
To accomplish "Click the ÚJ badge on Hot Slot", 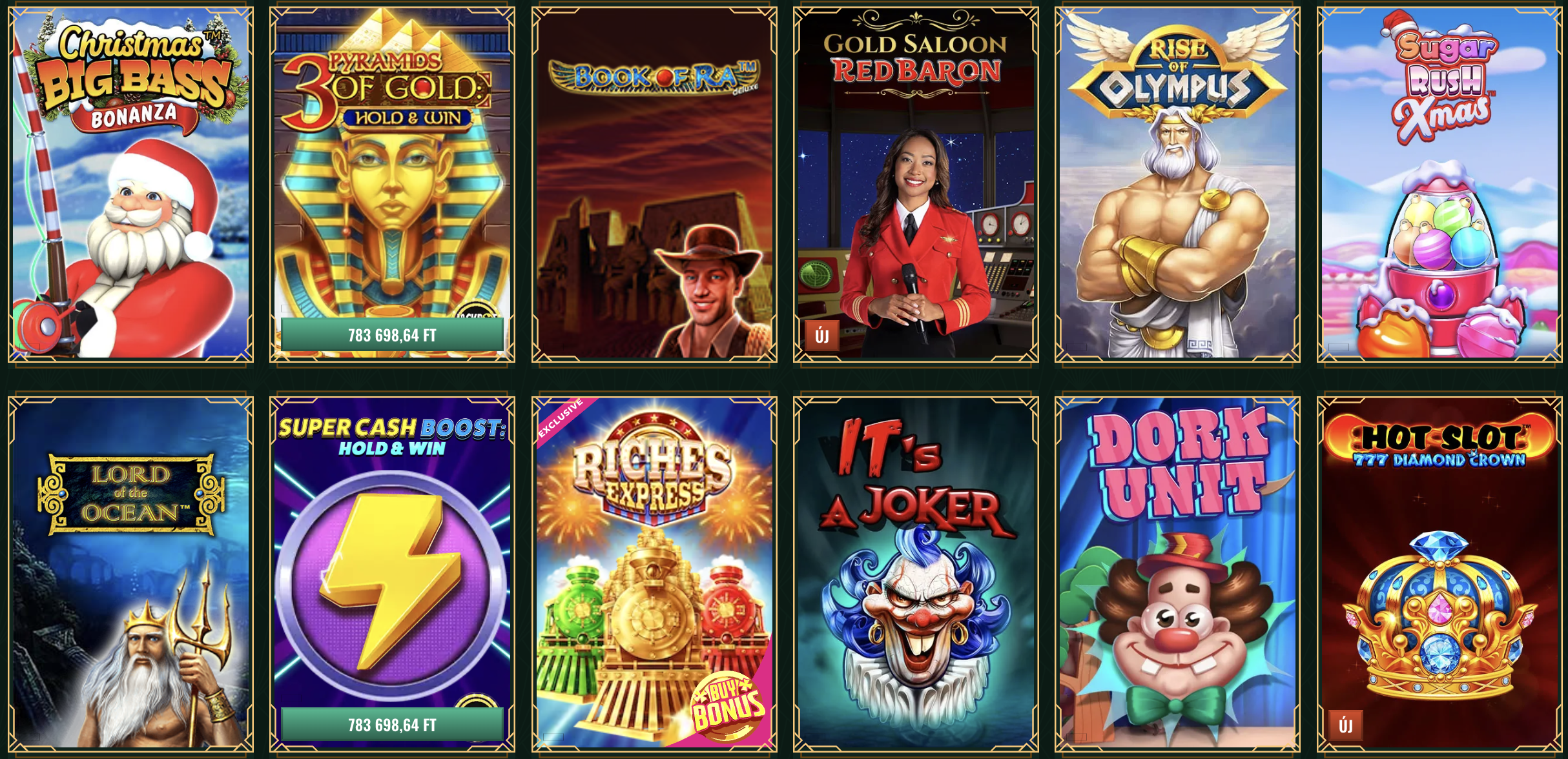I will tap(1346, 725).
